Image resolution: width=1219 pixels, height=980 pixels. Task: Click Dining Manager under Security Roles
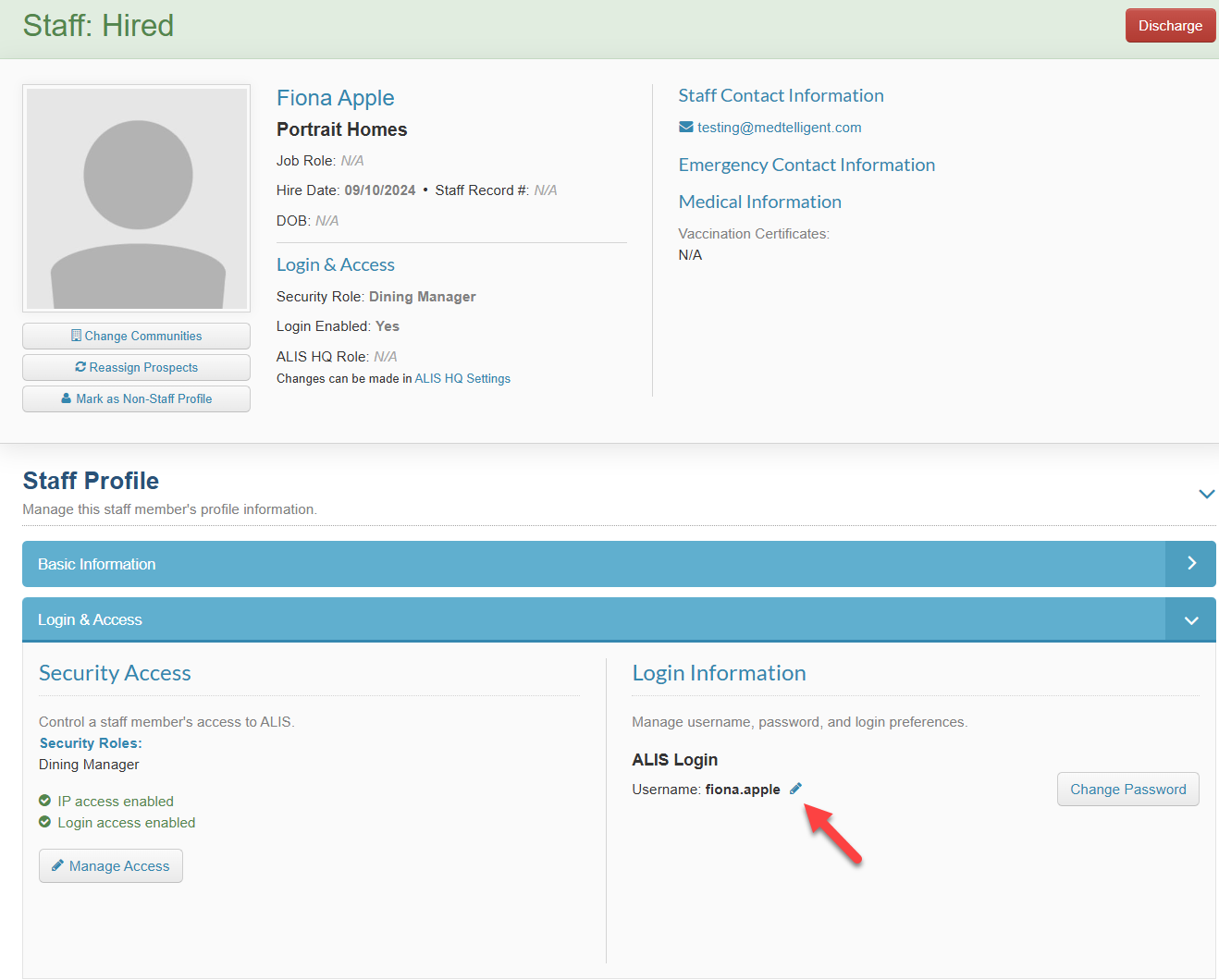click(x=89, y=764)
